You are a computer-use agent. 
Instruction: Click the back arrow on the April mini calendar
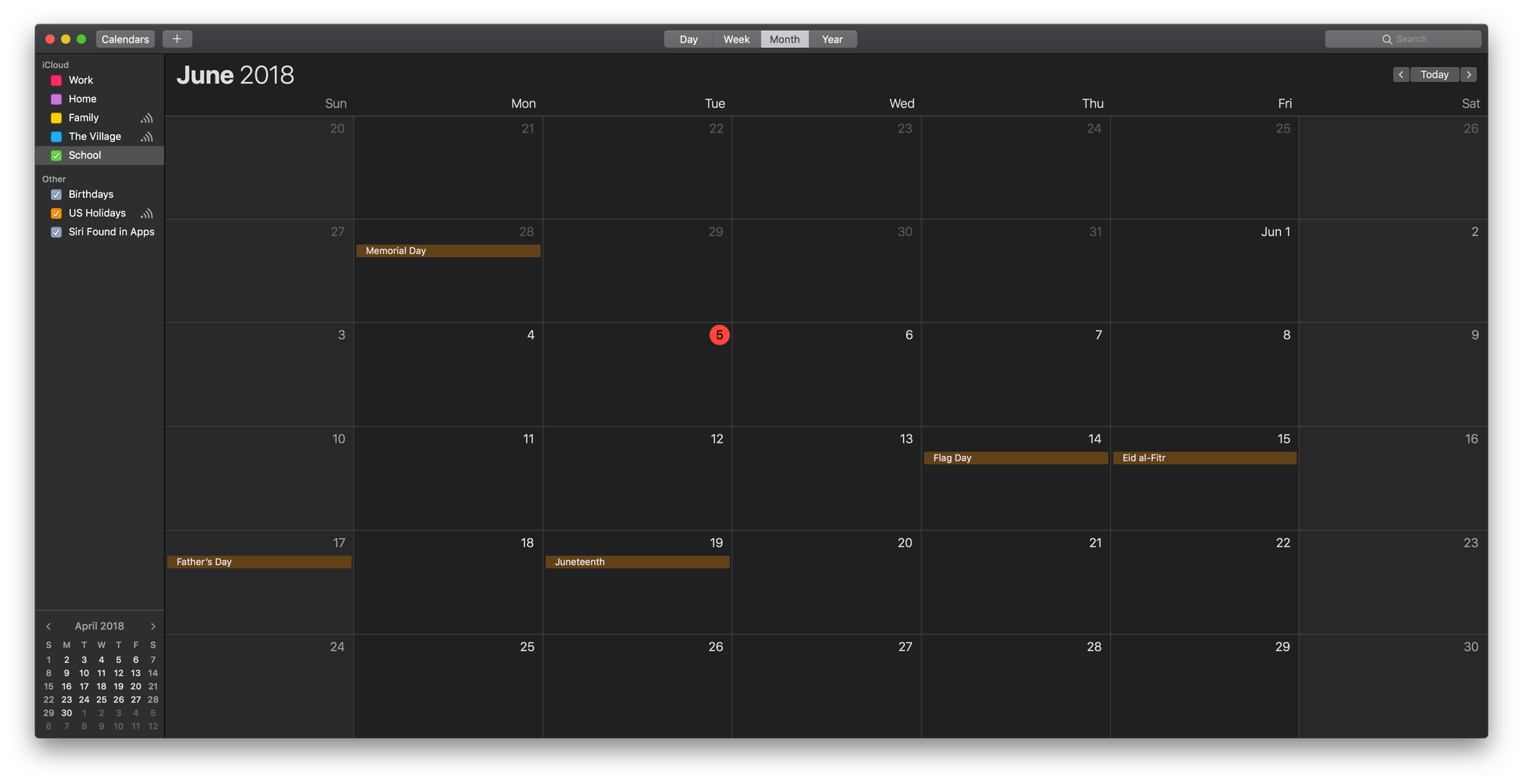pyautogui.click(x=48, y=626)
